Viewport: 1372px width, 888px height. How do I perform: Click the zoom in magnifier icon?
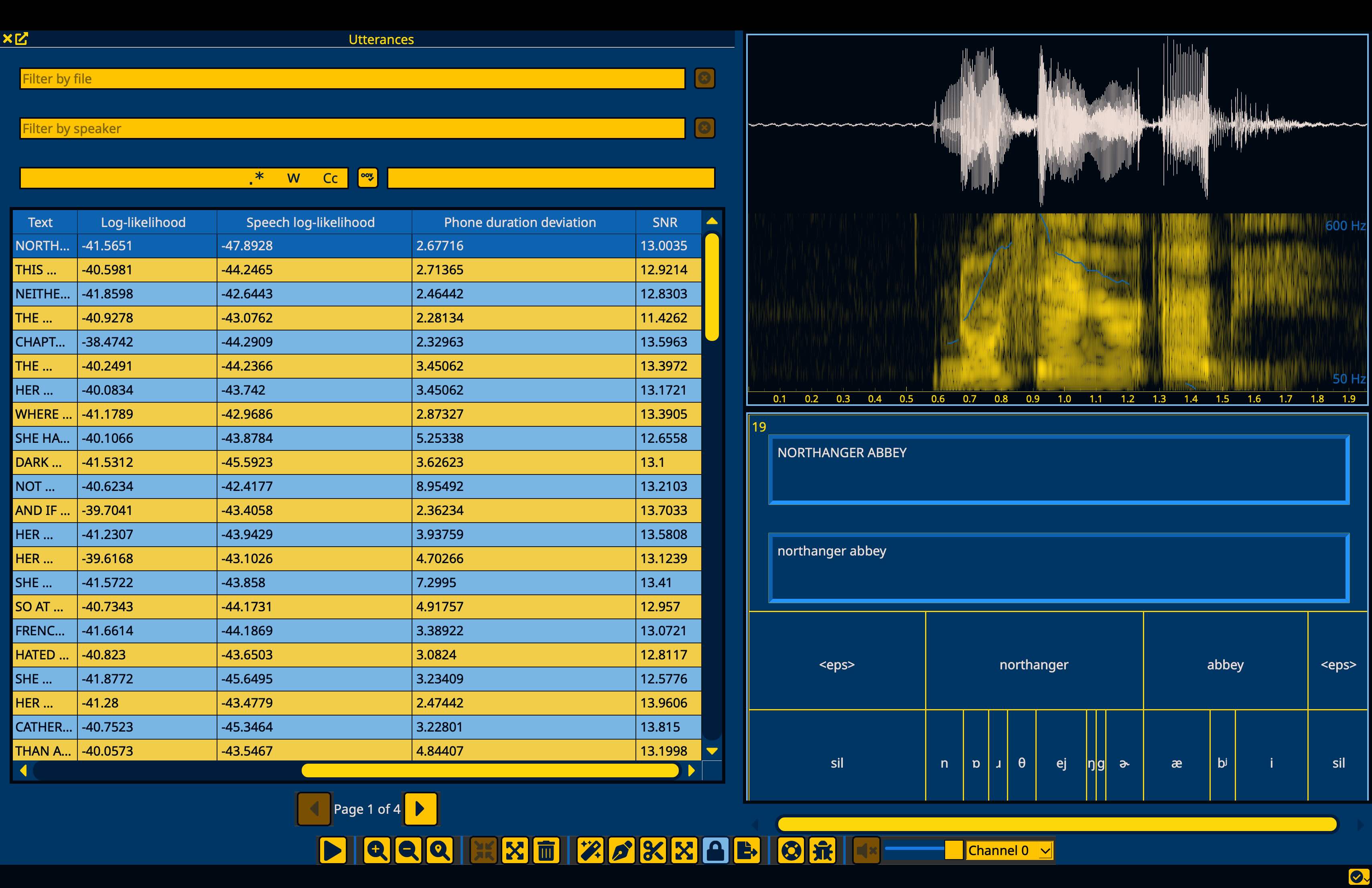pyautogui.click(x=377, y=851)
